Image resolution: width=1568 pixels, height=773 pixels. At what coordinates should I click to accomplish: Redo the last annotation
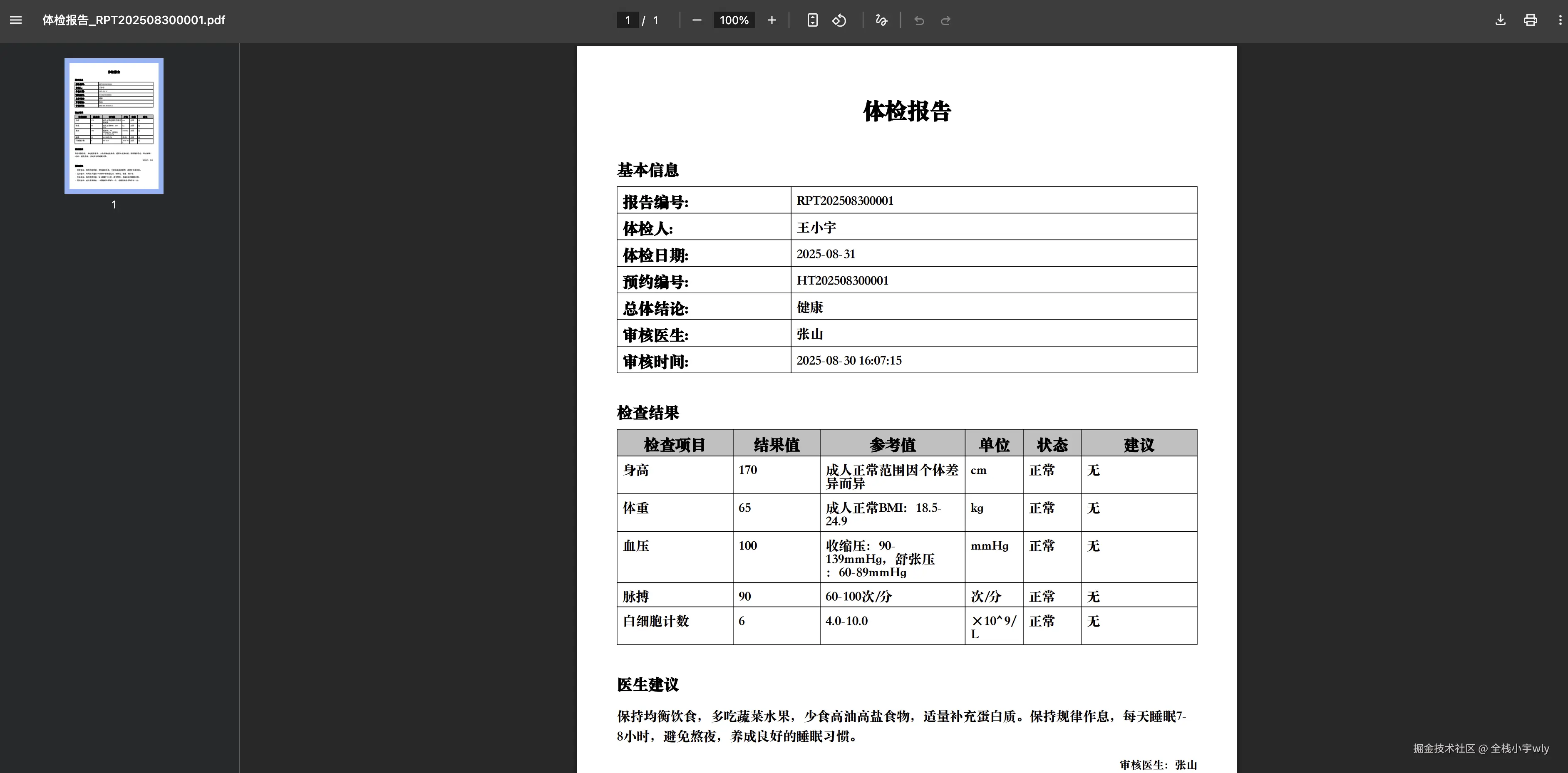point(945,20)
